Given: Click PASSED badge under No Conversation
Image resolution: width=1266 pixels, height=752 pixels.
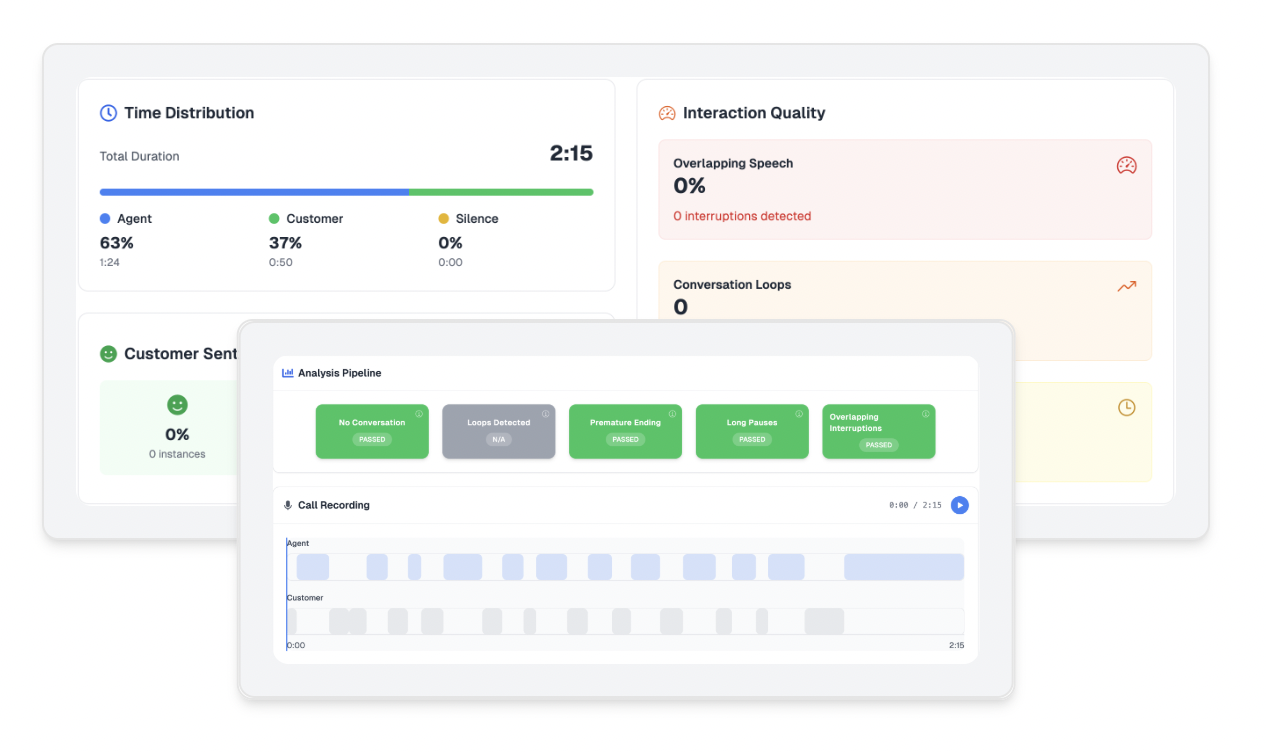Looking at the screenshot, I should (372, 439).
